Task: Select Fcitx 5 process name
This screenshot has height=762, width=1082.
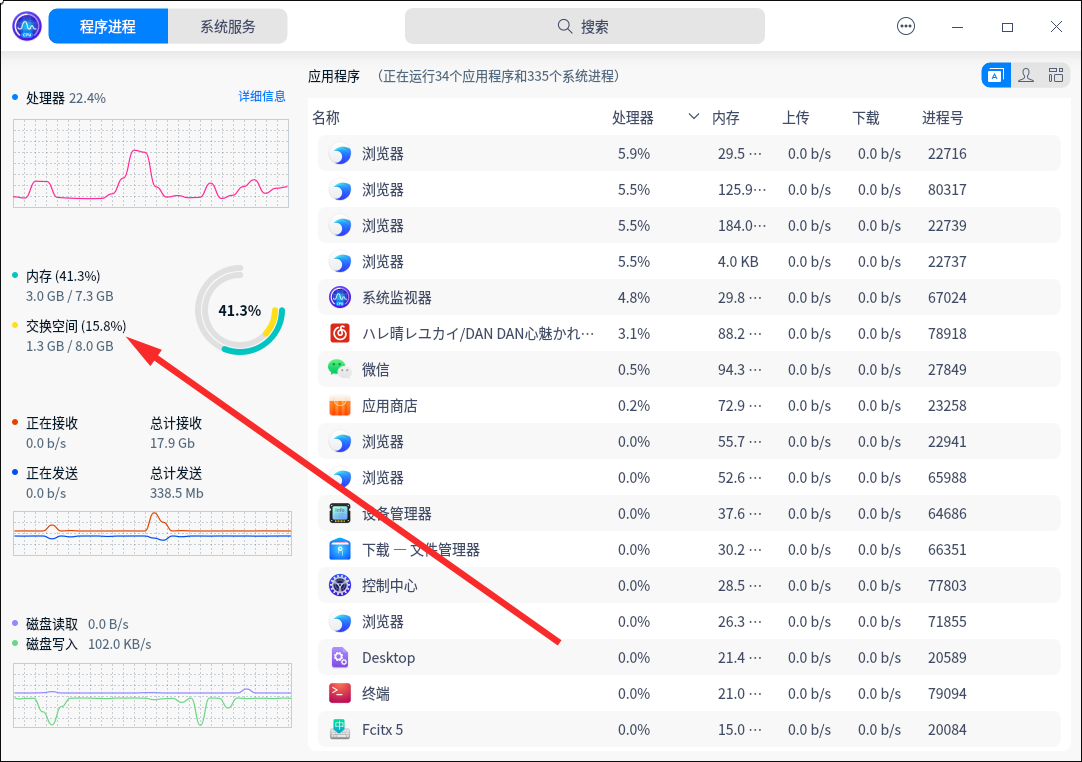Action: [382, 730]
